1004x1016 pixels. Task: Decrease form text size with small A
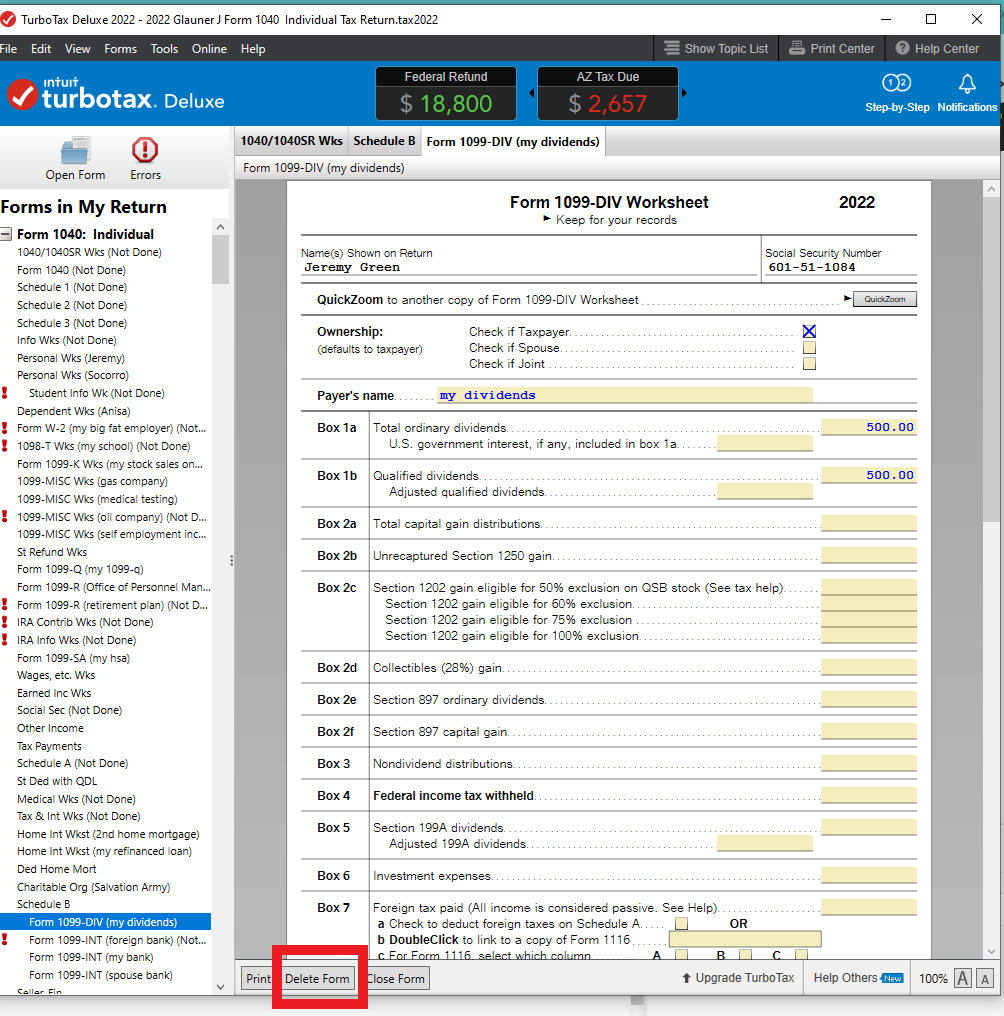pos(985,979)
